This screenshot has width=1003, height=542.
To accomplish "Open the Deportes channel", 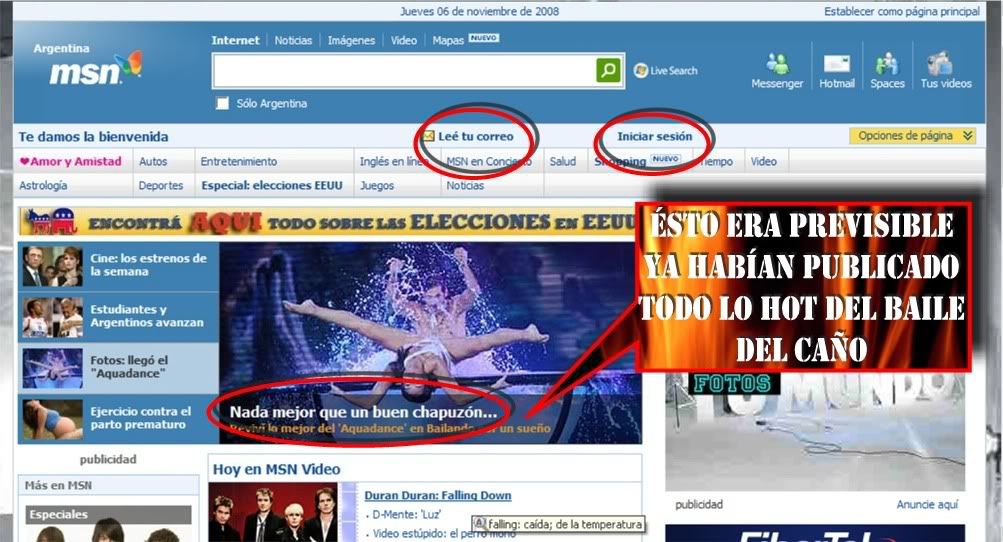I will click(161, 186).
